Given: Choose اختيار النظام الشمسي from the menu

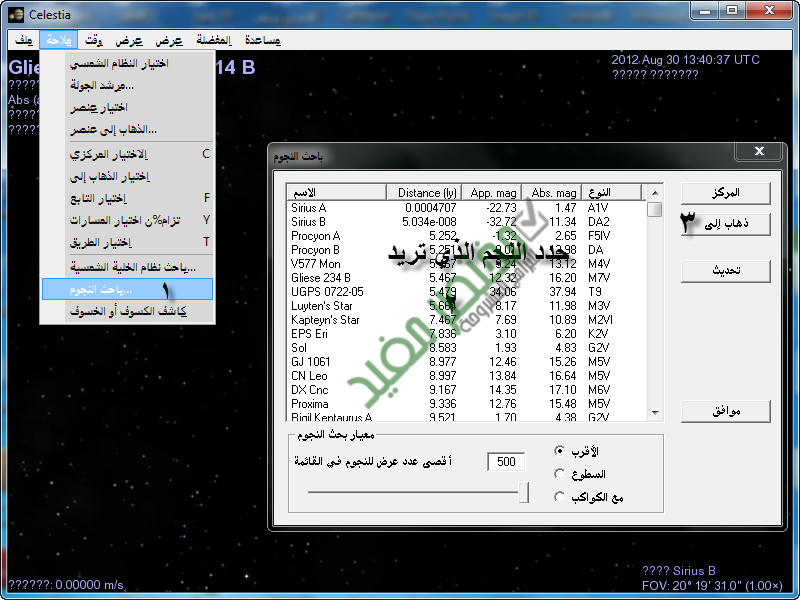Looking at the screenshot, I should [x=127, y=63].
